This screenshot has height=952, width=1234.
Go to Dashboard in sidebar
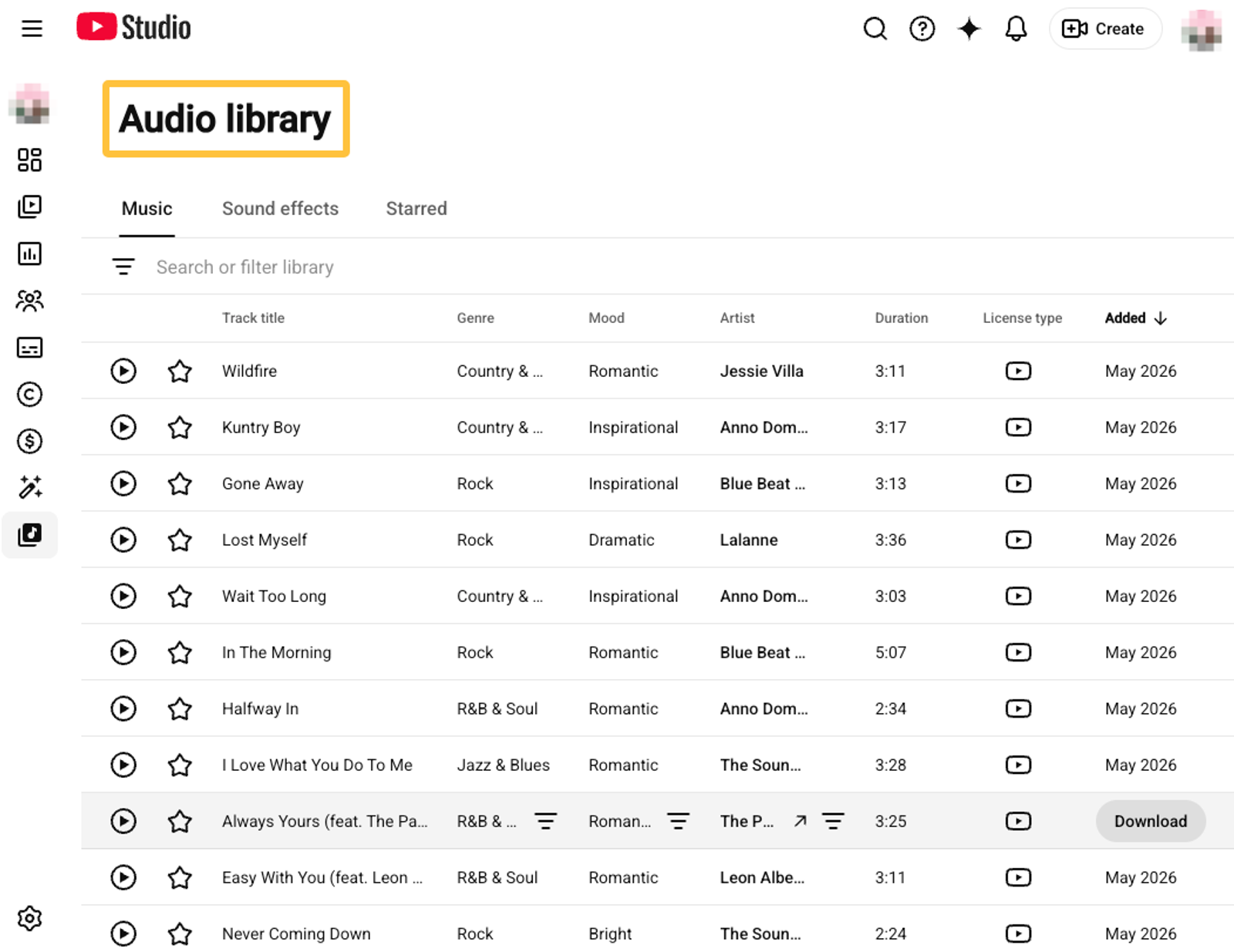click(30, 160)
